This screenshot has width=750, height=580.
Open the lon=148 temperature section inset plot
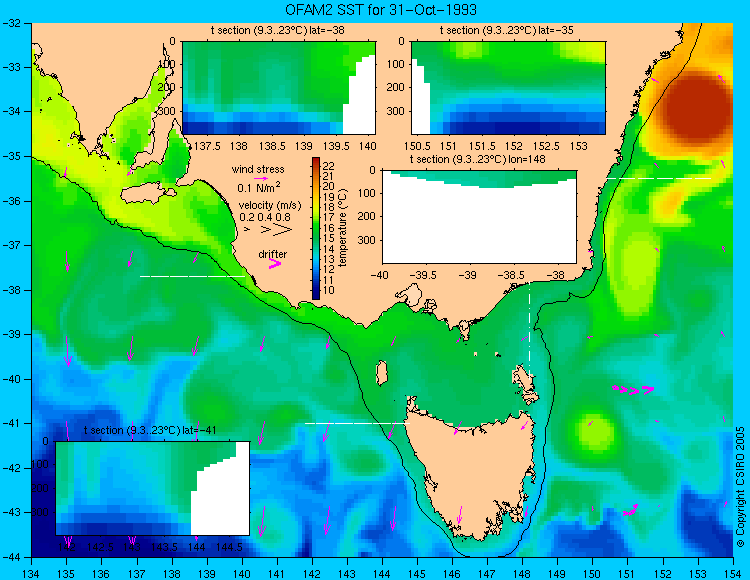(479, 217)
